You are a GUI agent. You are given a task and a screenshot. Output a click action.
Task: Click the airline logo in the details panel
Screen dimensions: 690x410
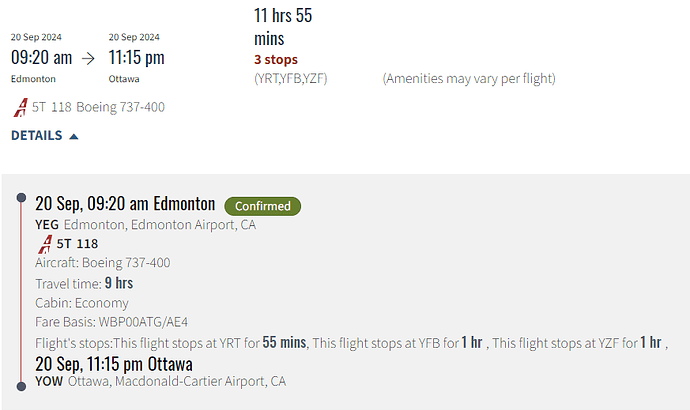tap(44, 243)
